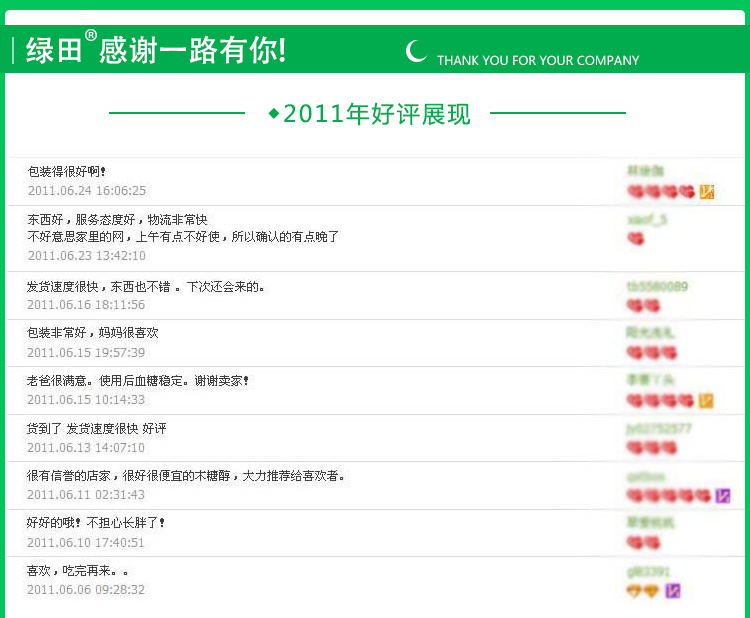The width and height of the screenshot is (750, 618).
Task: Open reviewer name beside 东西好，服务态度好 review
Action: tap(647, 220)
